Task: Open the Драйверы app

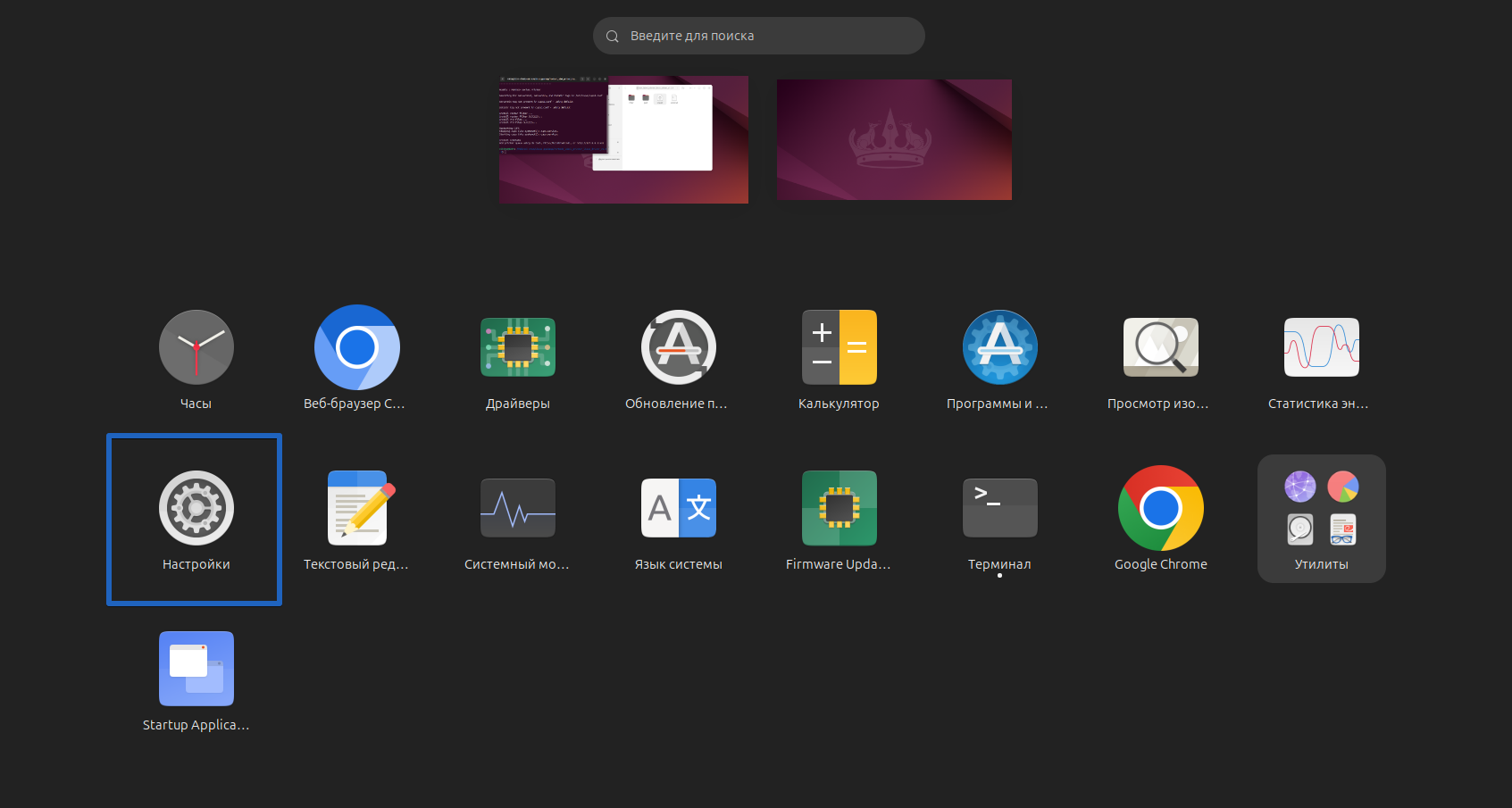Action: (517, 348)
